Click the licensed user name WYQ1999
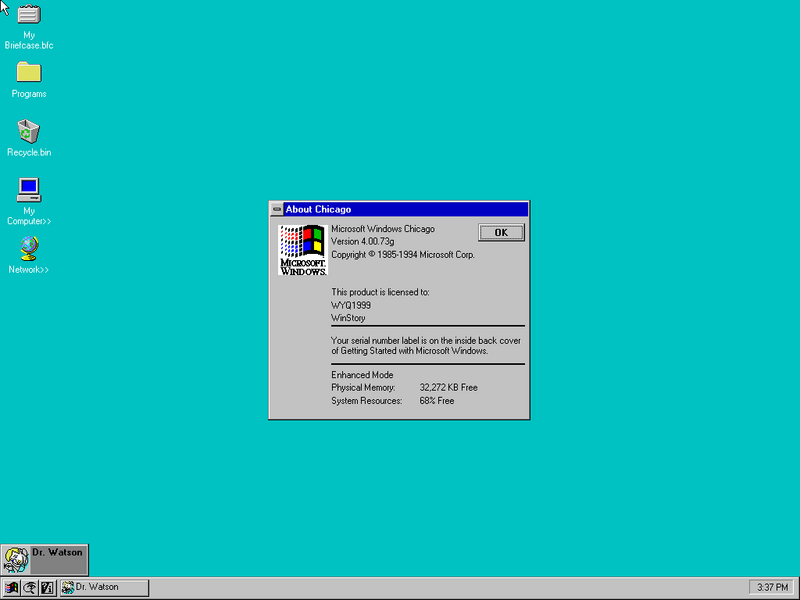The image size is (800, 600). 351,305
